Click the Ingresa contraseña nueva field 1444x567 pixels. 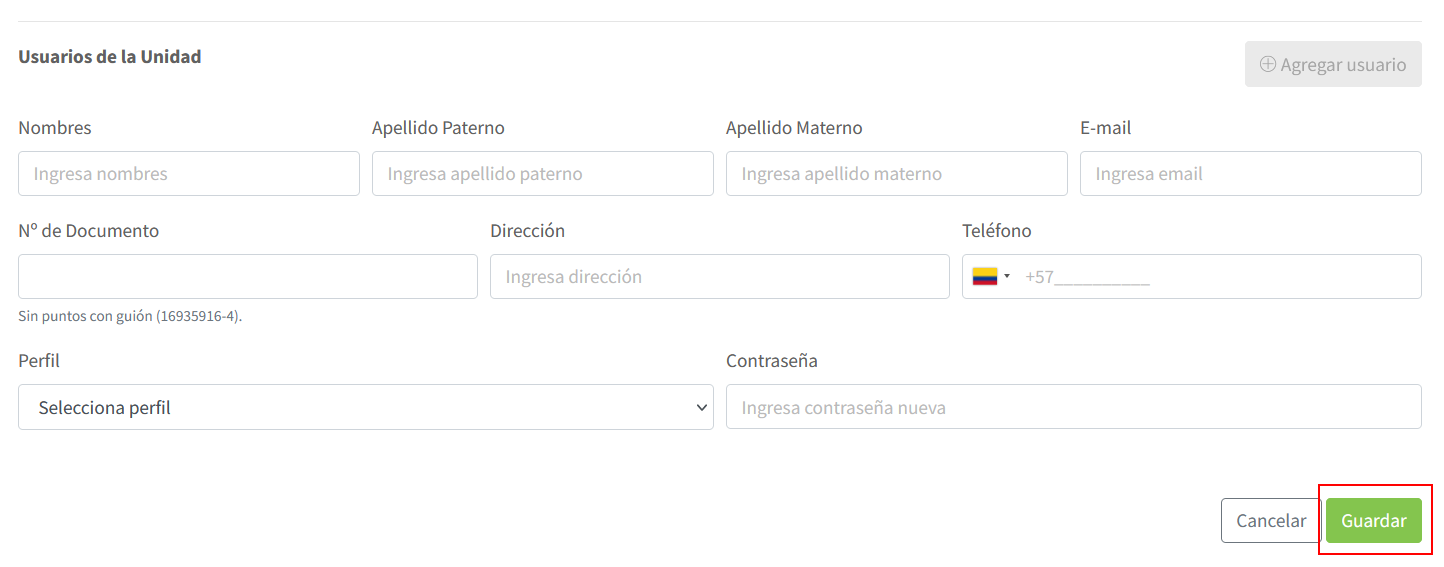[1074, 407]
